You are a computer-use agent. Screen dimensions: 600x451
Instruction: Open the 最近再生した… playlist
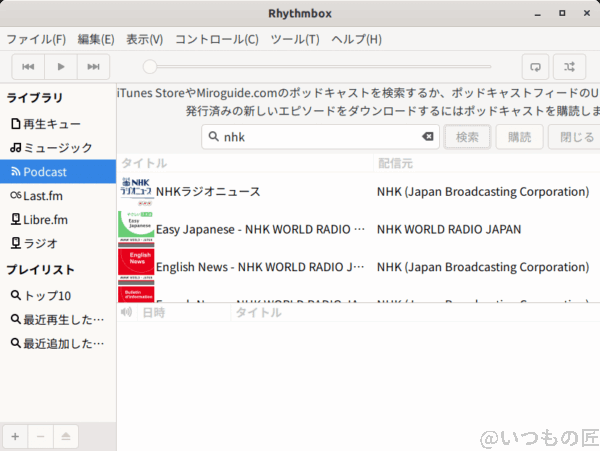pos(58,319)
